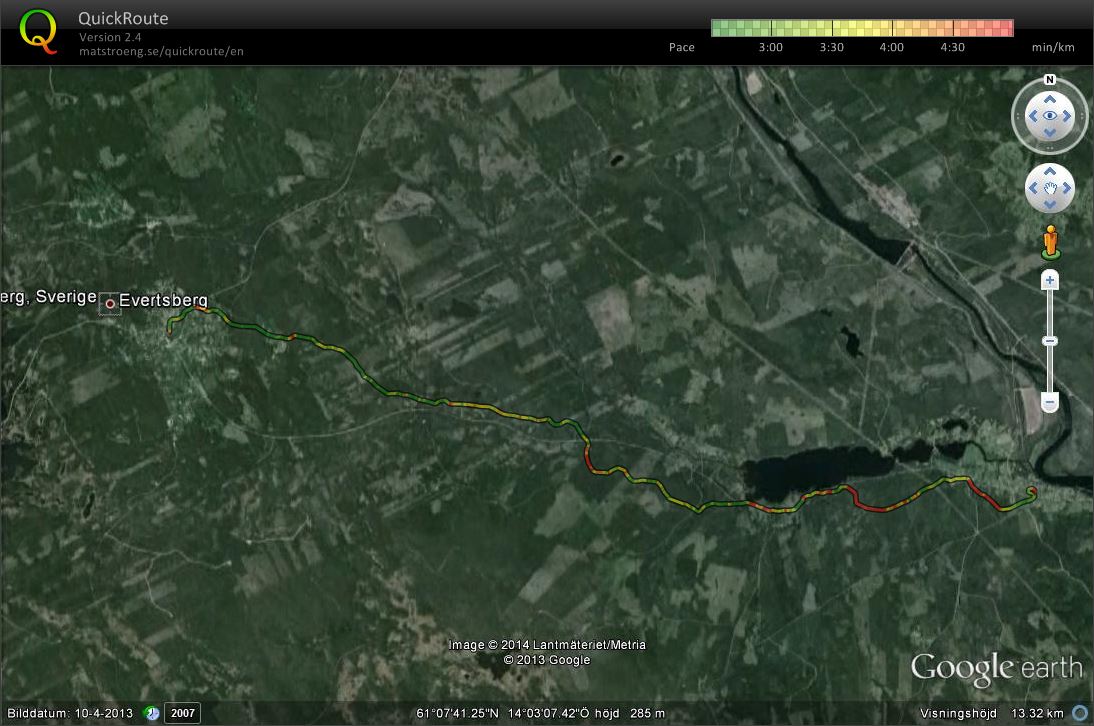The image size is (1094, 726).
Task: Select the orange Street View pegman
Action: pos(1050,241)
